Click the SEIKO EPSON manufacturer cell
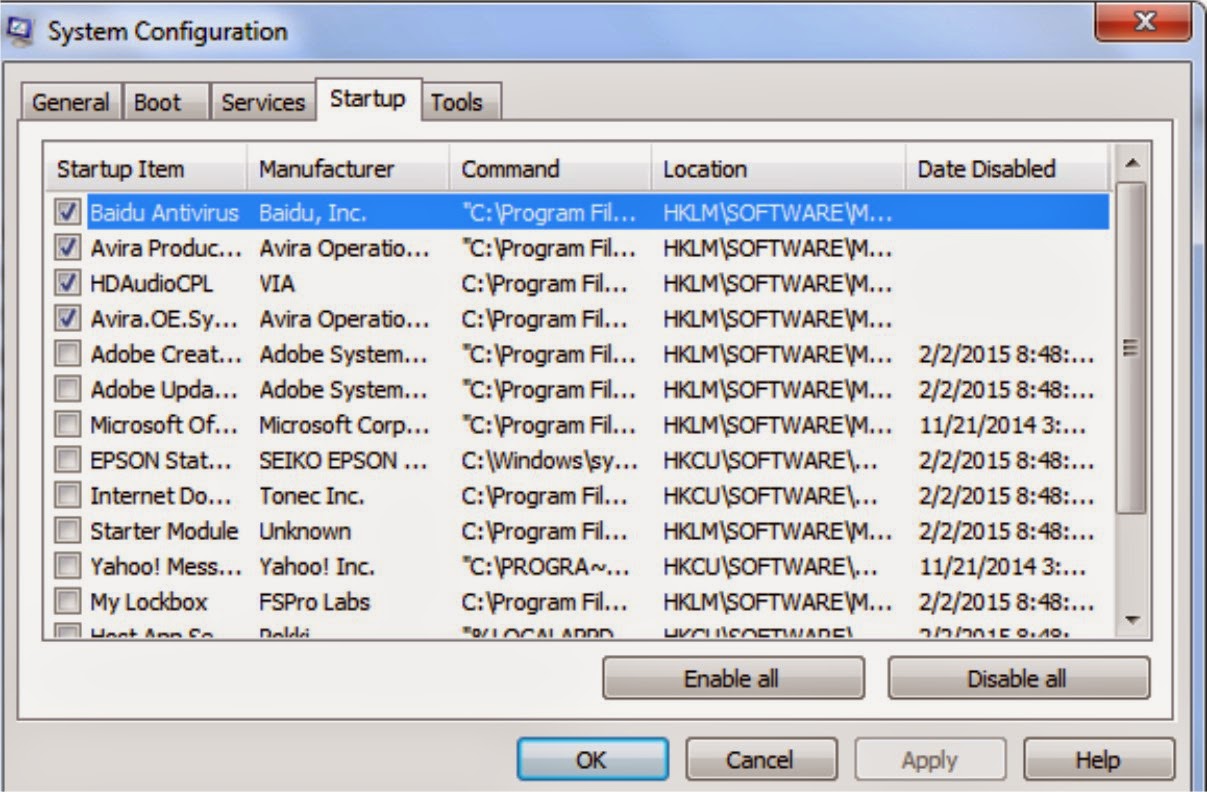The height and width of the screenshot is (792, 1207). [342, 461]
